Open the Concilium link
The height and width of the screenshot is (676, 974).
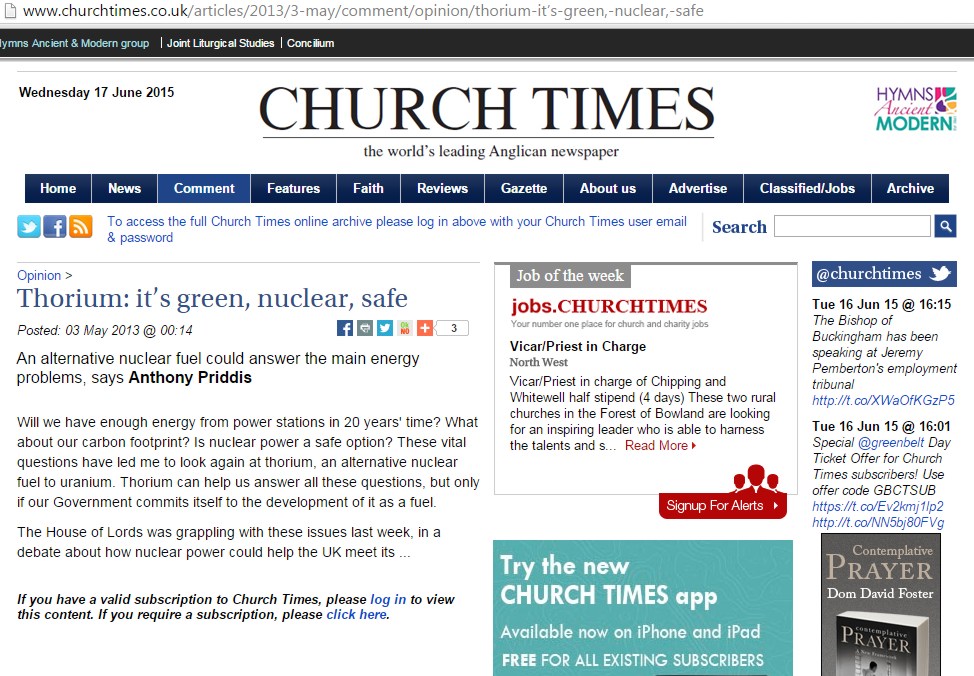(311, 43)
